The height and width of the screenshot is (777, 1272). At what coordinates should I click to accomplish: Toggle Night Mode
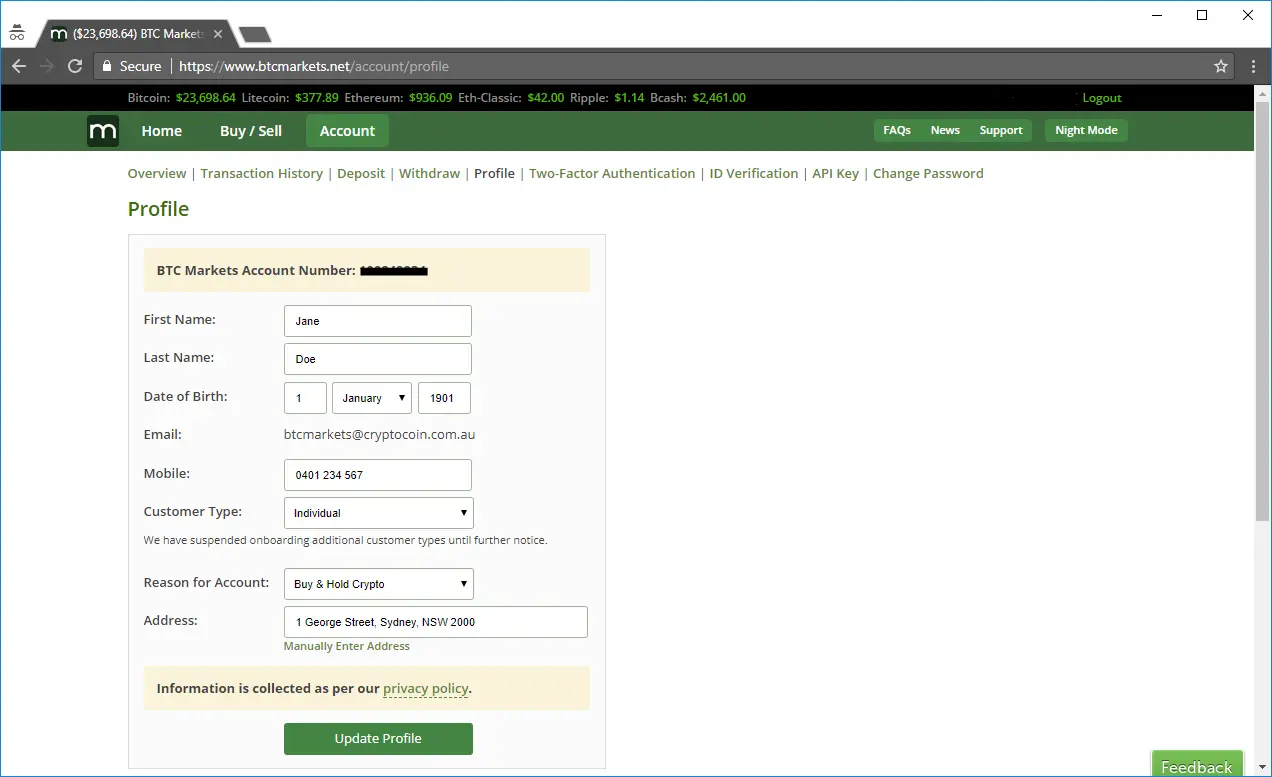pyautogui.click(x=1086, y=130)
